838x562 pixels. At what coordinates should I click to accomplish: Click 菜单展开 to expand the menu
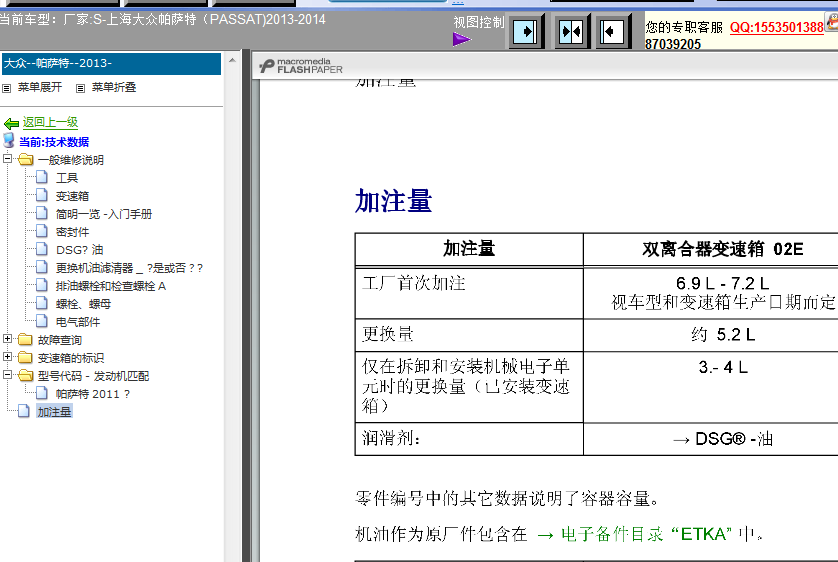pyautogui.click(x=40, y=87)
